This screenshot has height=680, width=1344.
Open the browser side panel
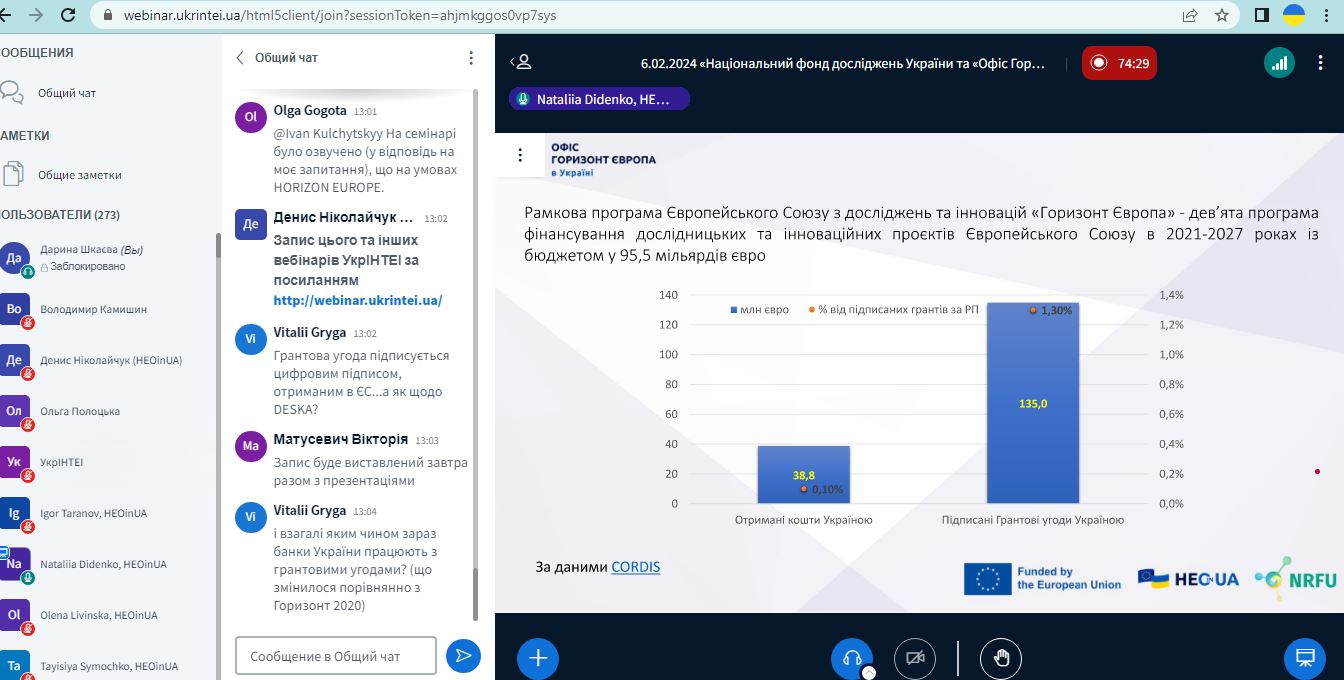coord(1262,15)
